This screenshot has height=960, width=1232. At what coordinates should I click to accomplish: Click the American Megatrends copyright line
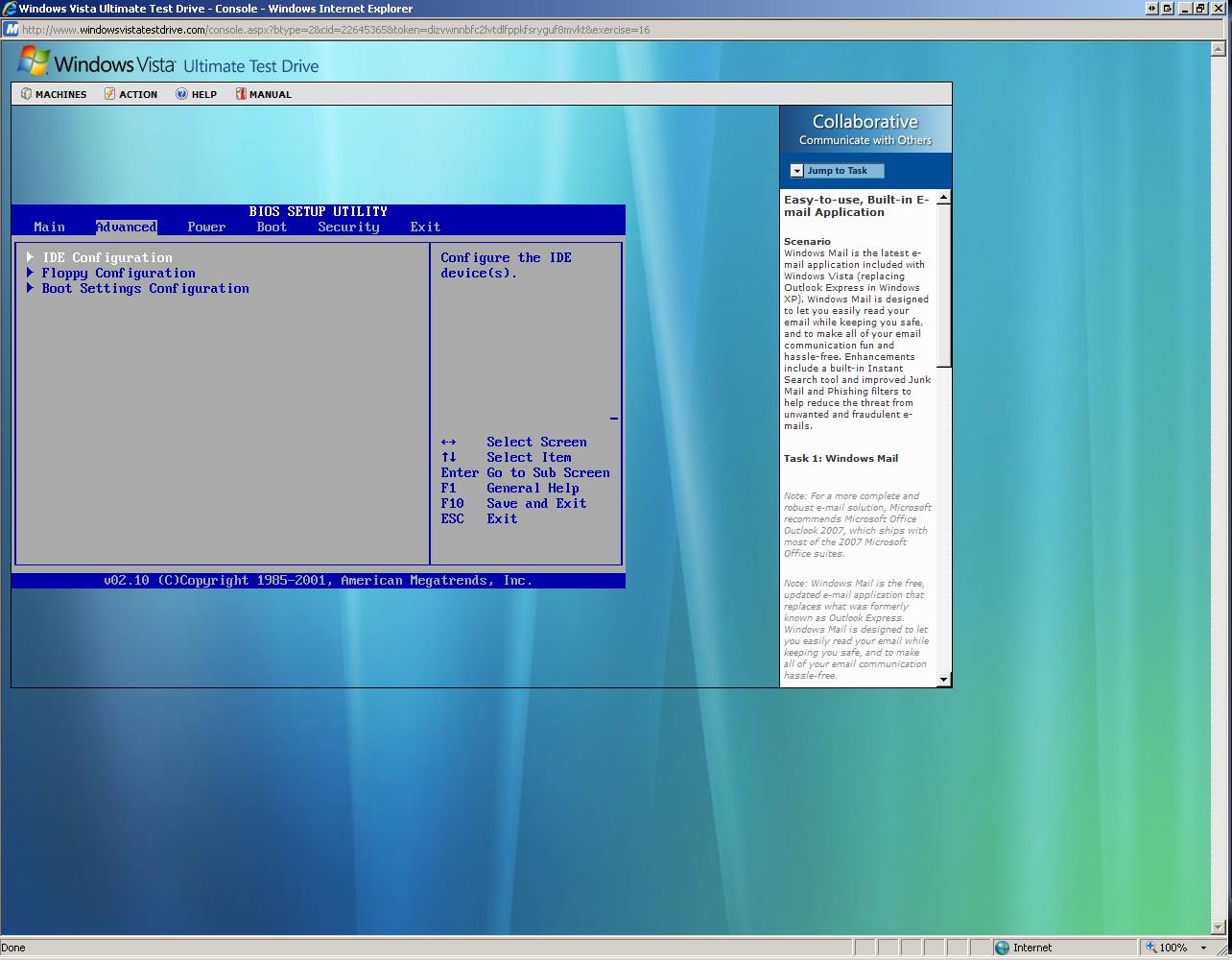click(318, 580)
